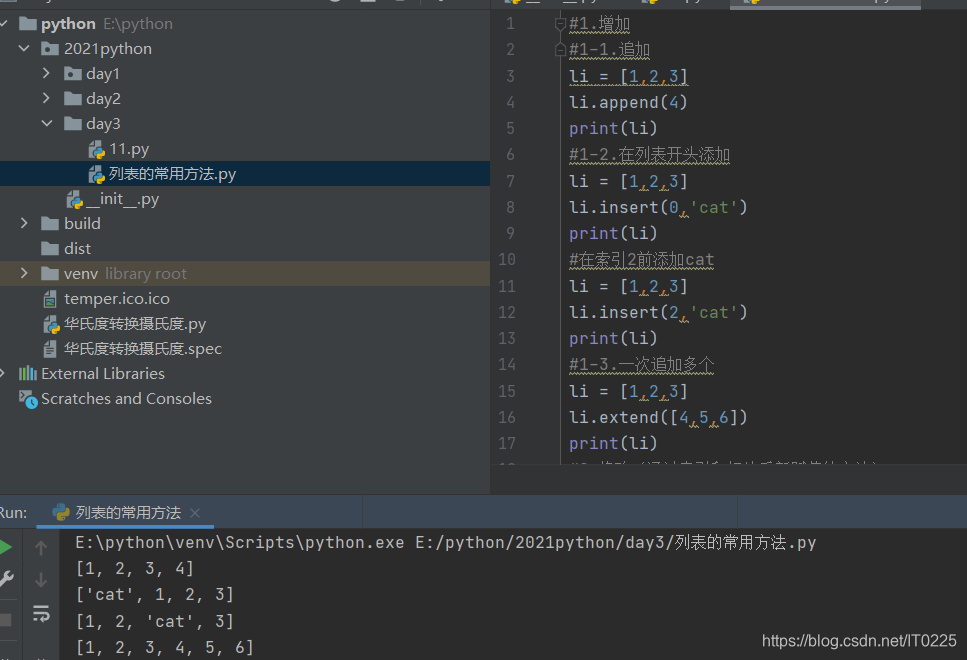Image resolution: width=967 pixels, height=660 pixels.
Task: Click the __init__.py Python file icon
Action: (x=74, y=199)
